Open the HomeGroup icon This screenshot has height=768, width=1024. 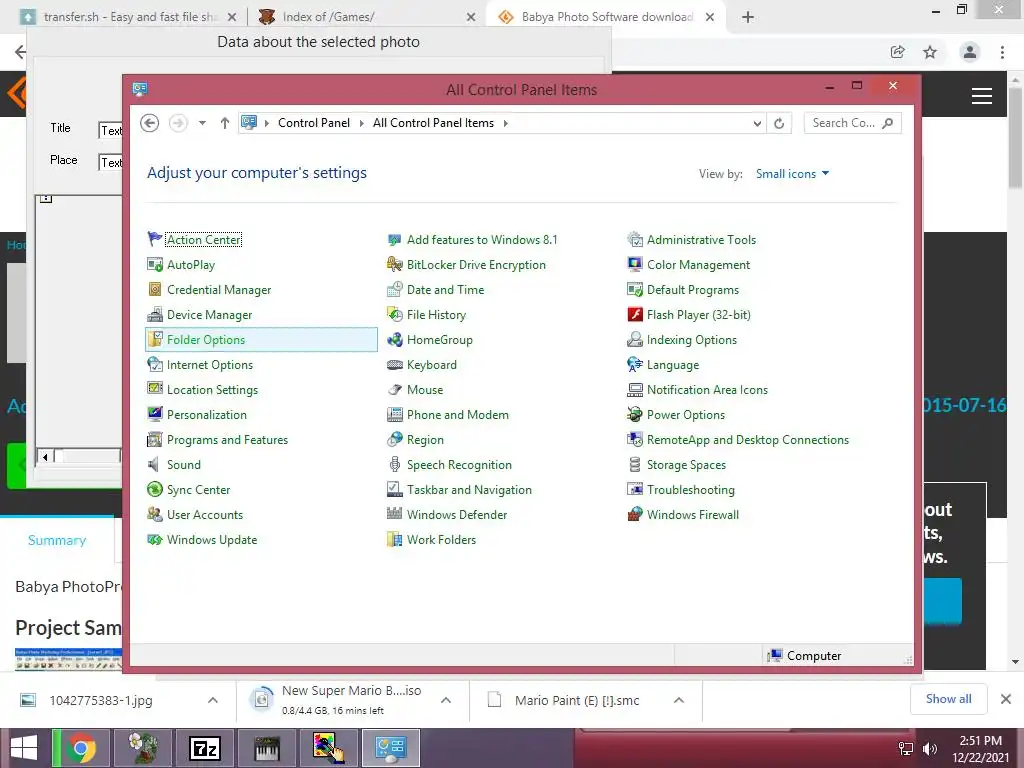click(394, 340)
